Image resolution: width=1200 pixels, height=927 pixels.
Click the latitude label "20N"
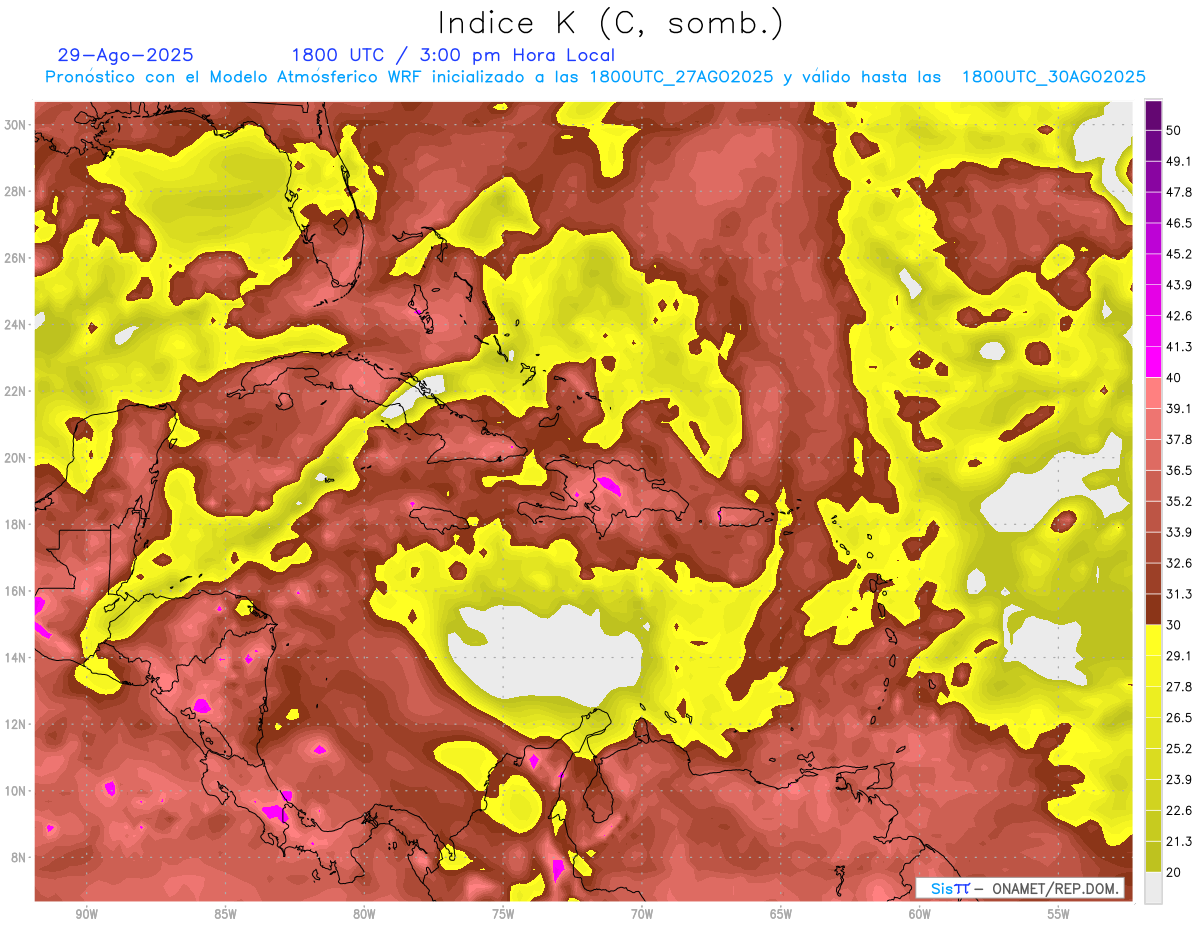tap(17, 458)
